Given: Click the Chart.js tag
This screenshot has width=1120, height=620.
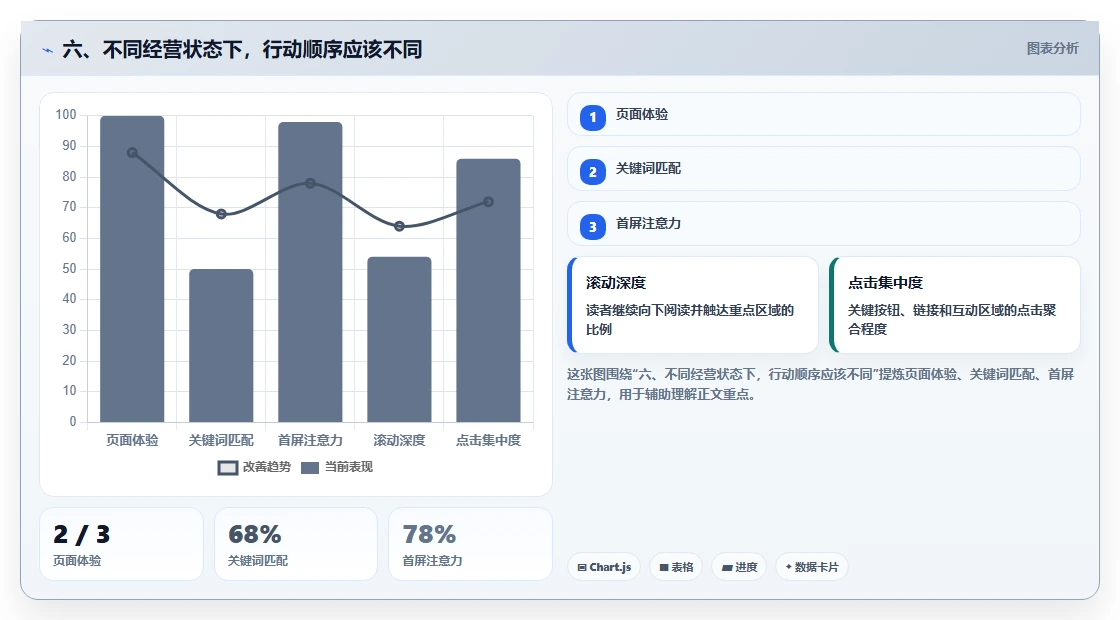Looking at the screenshot, I should (x=604, y=567).
